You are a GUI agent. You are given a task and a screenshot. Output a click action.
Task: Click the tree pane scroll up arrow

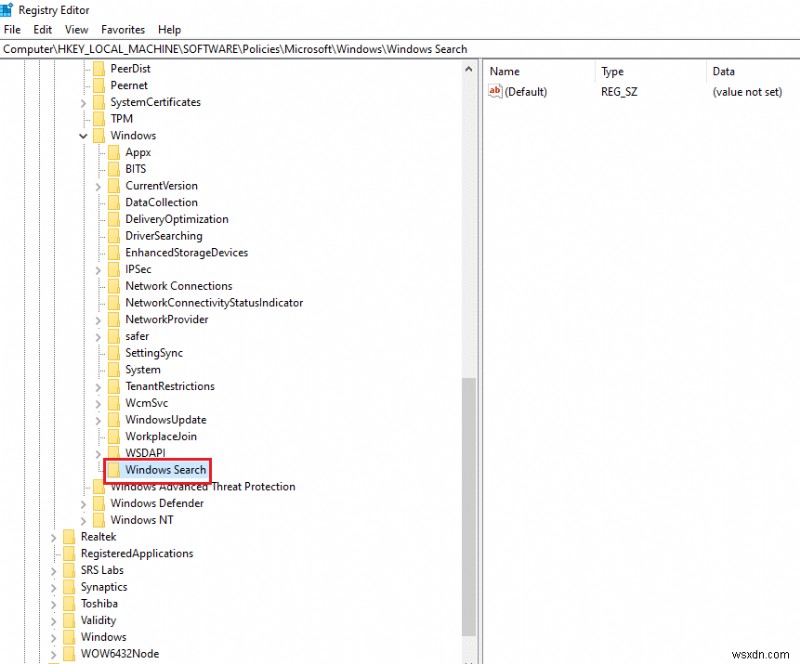[x=469, y=69]
